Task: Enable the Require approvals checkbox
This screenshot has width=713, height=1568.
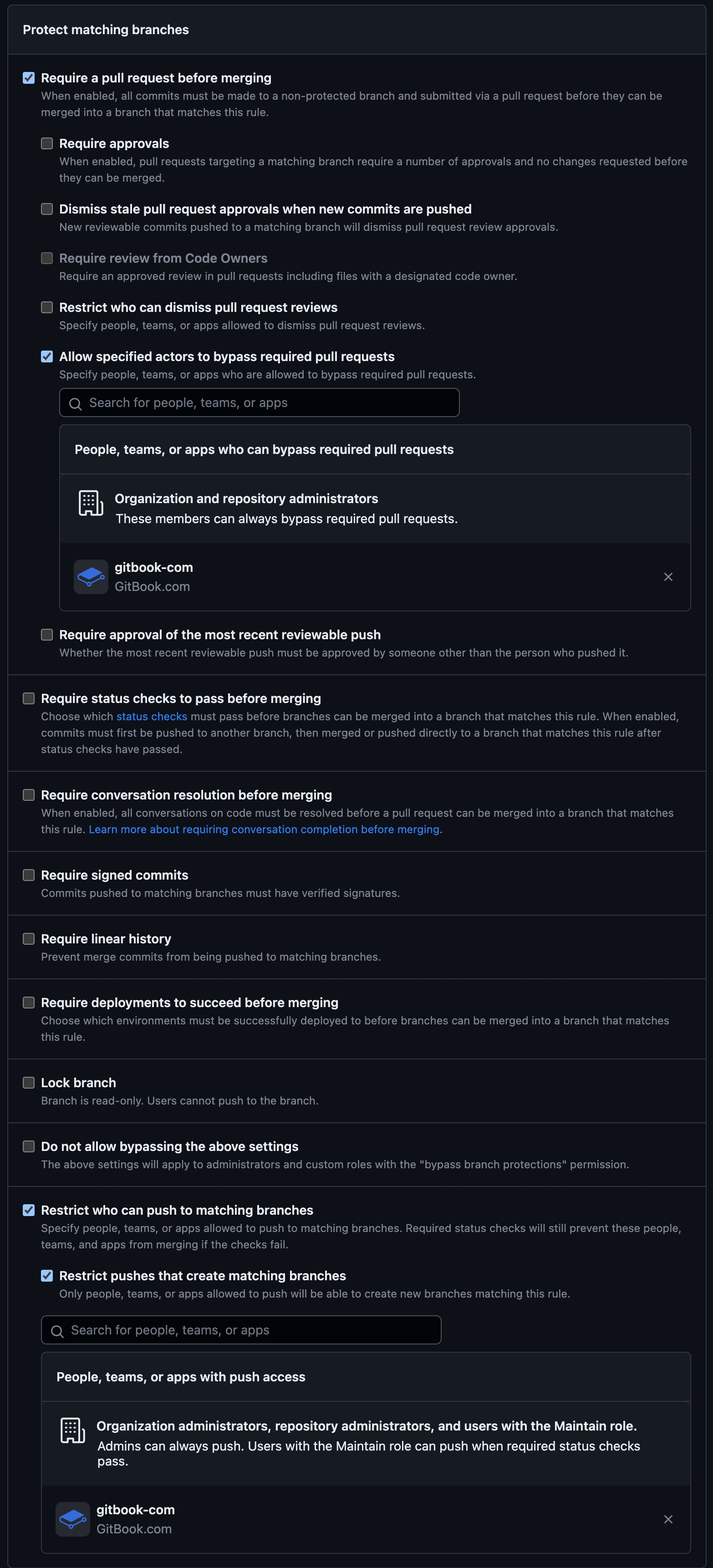Action: pos(47,144)
